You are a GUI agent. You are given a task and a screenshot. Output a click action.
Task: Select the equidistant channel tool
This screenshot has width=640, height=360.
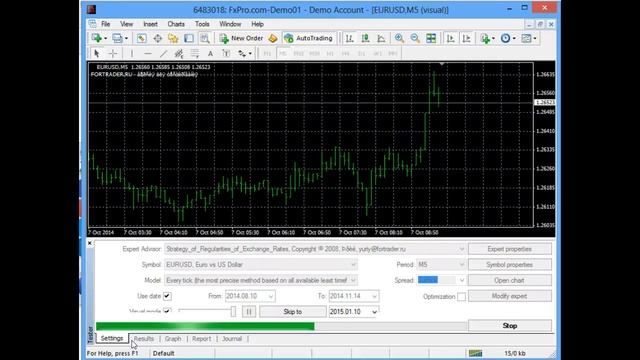tap(179, 53)
